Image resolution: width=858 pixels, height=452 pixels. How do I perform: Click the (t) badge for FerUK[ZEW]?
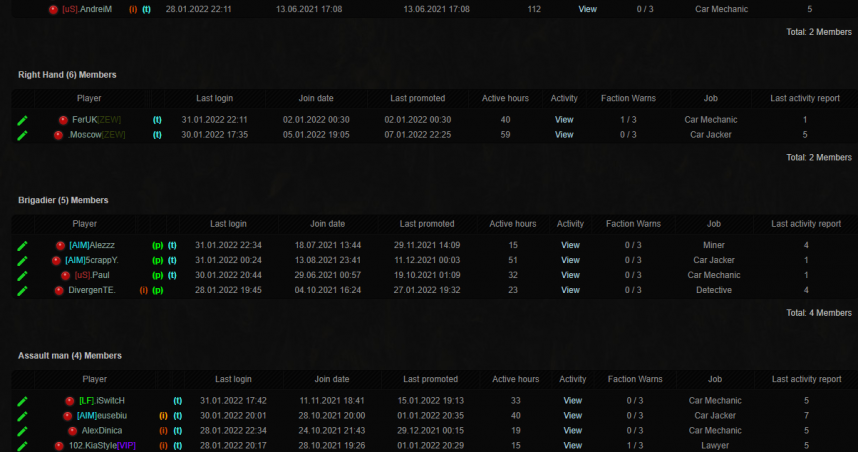tap(157, 120)
